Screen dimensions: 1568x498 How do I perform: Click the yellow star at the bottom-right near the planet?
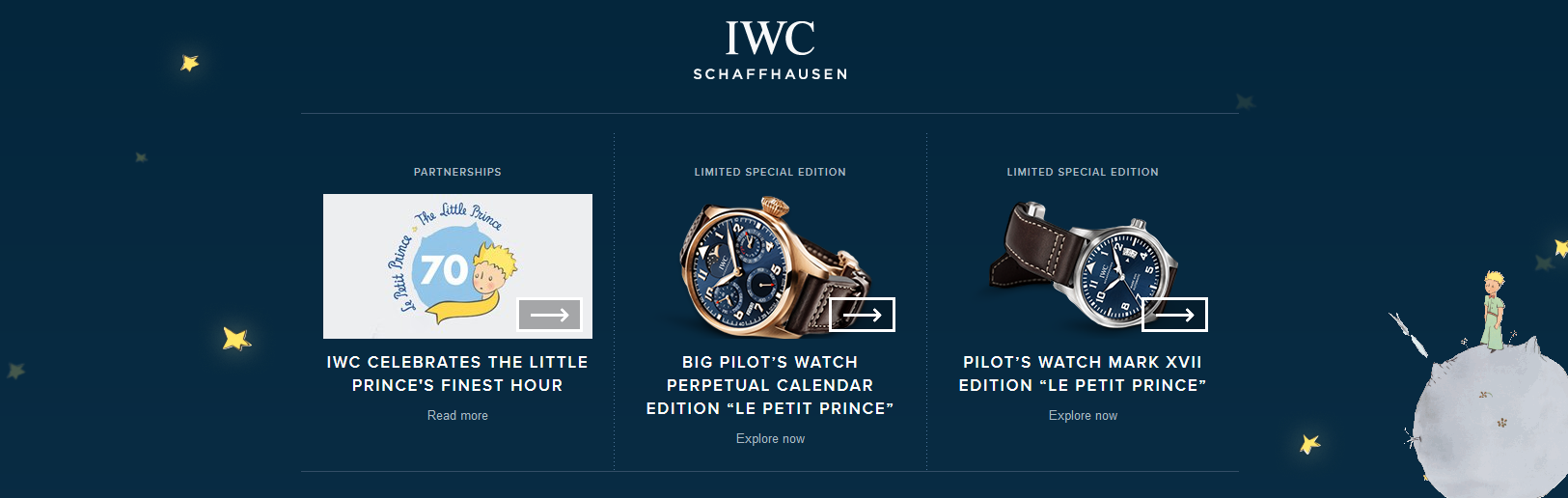1309,444
